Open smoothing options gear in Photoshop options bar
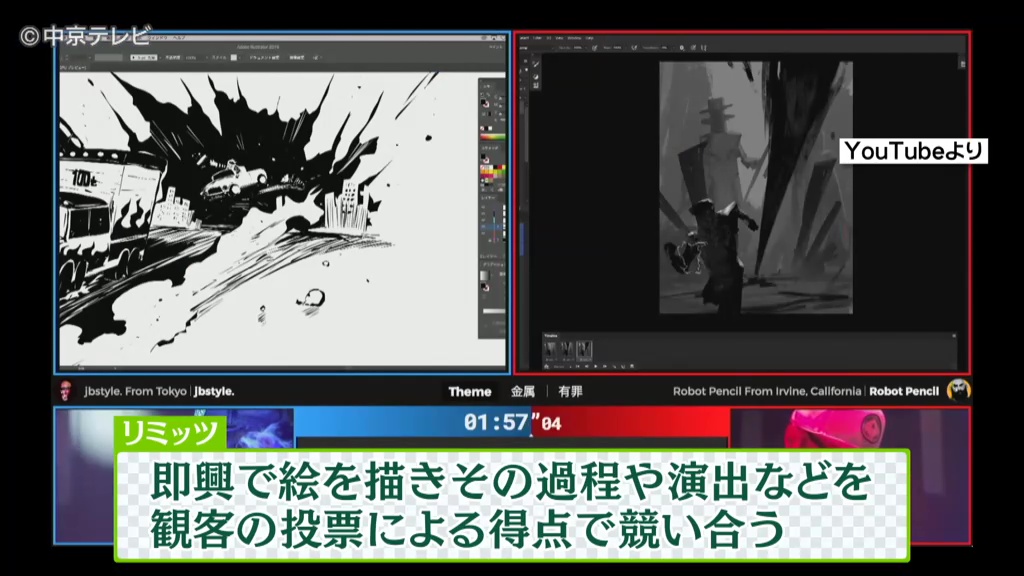 point(682,48)
